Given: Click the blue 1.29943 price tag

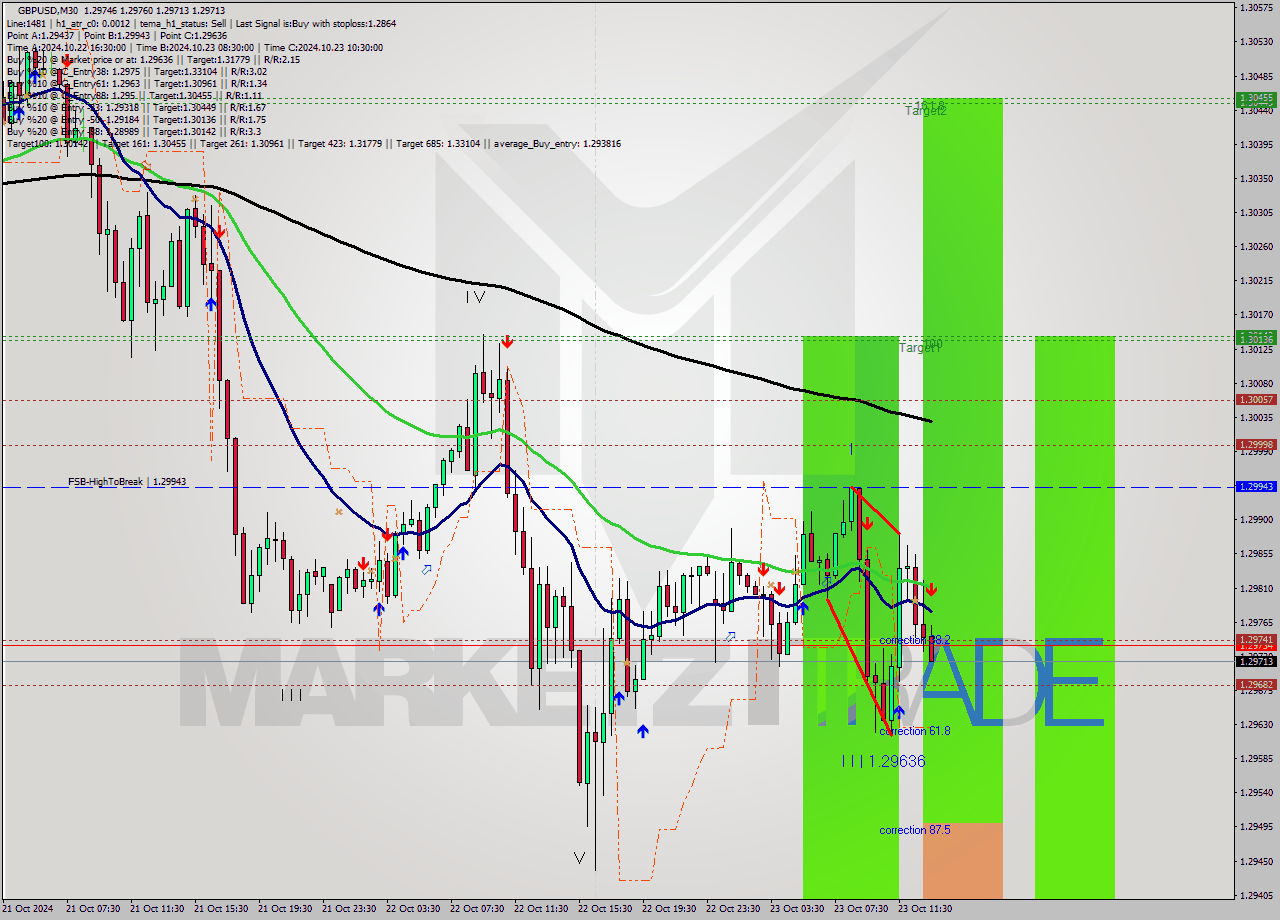Looking at the screenshot, I should [x=1255, y=487].
